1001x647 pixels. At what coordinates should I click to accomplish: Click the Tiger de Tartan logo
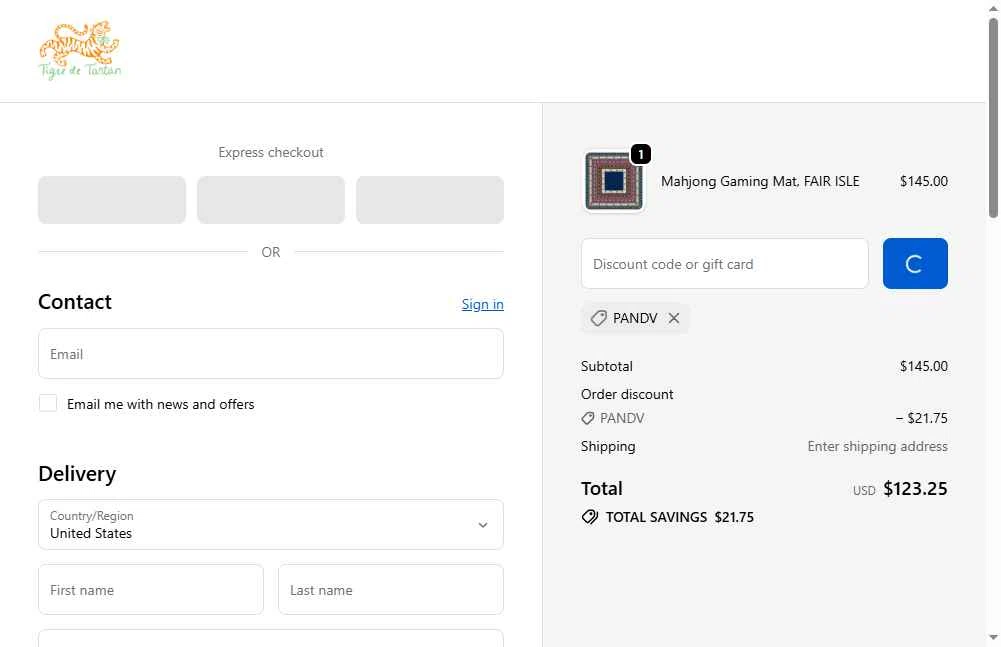(80, 50)
